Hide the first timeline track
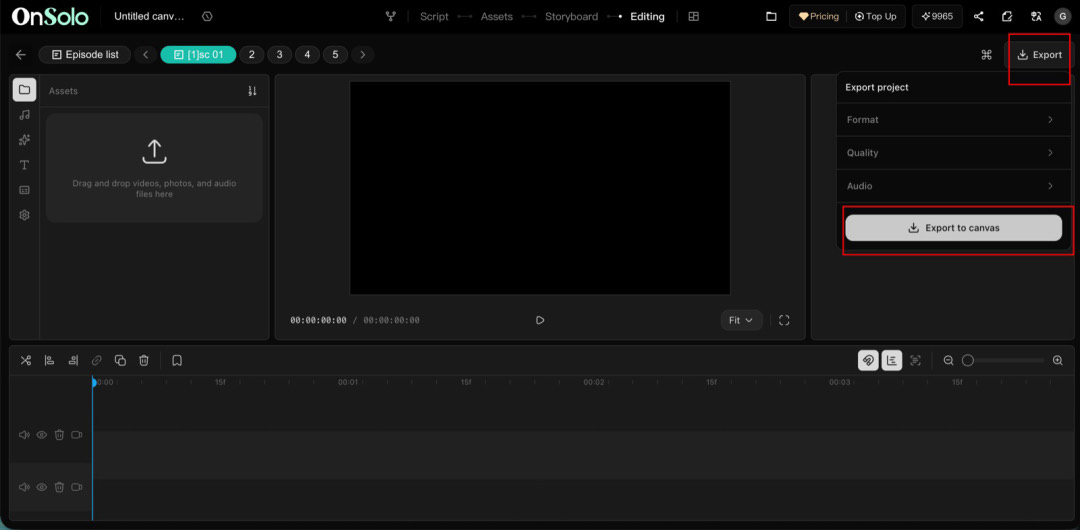Image resolution: width=1080 pixels, height=530 pixels. (41, 435)
